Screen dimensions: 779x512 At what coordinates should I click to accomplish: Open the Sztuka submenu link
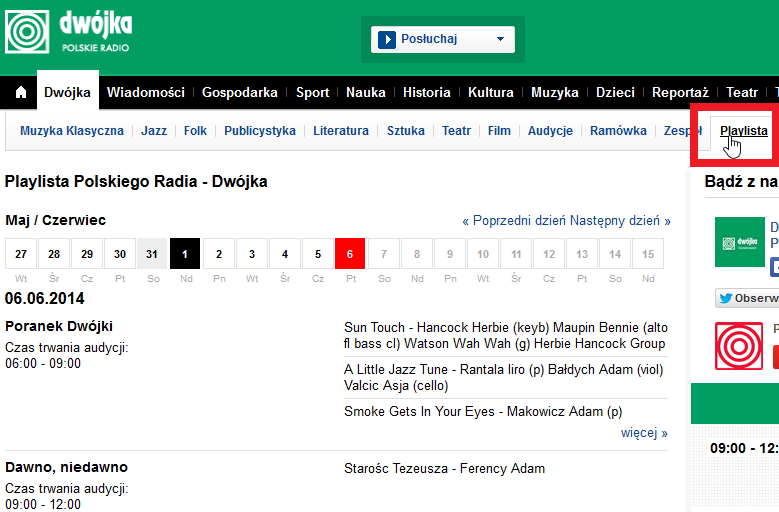pyautogui.click(x=406, y=131)
